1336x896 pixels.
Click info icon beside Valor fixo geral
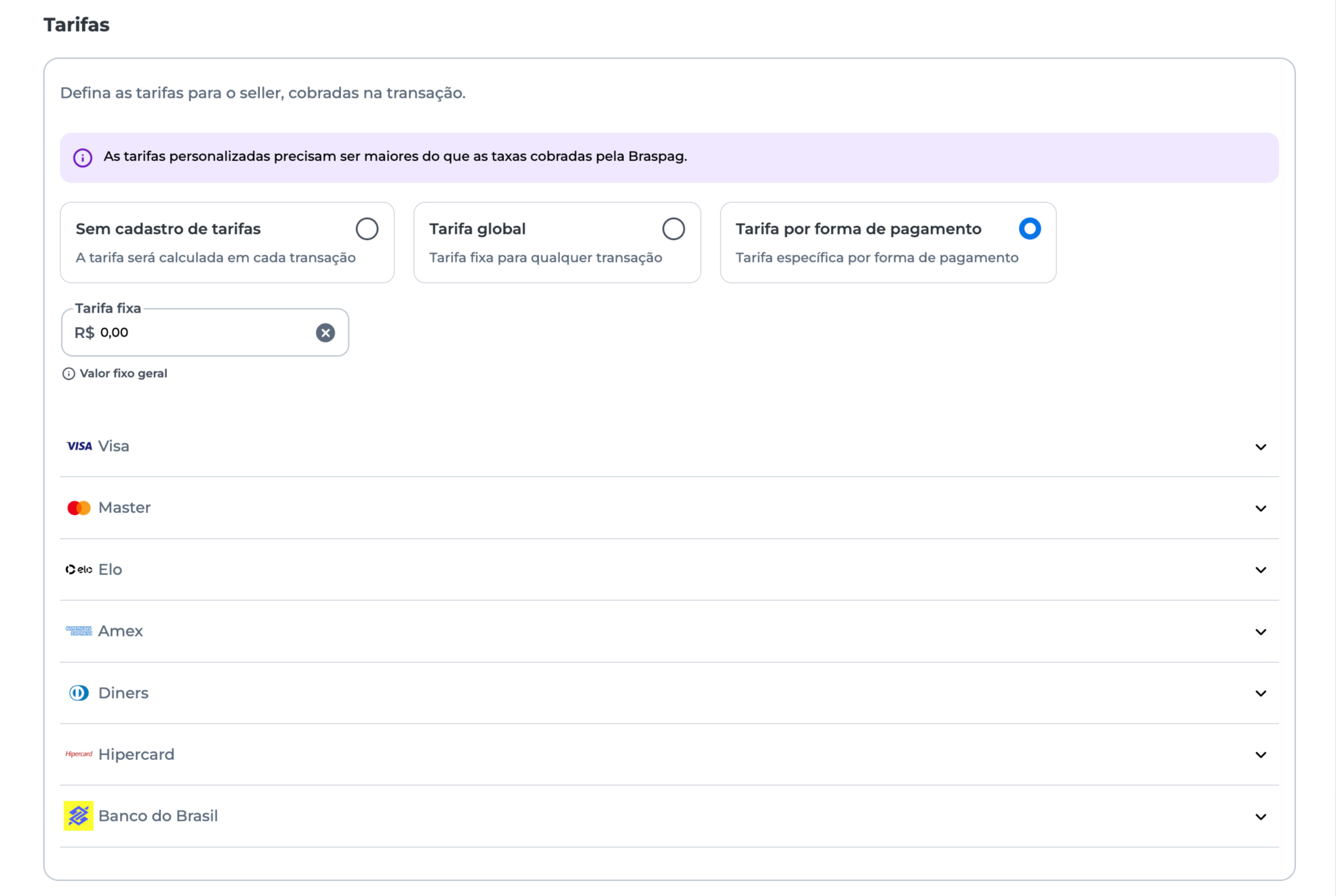click(x=69, y=373)
